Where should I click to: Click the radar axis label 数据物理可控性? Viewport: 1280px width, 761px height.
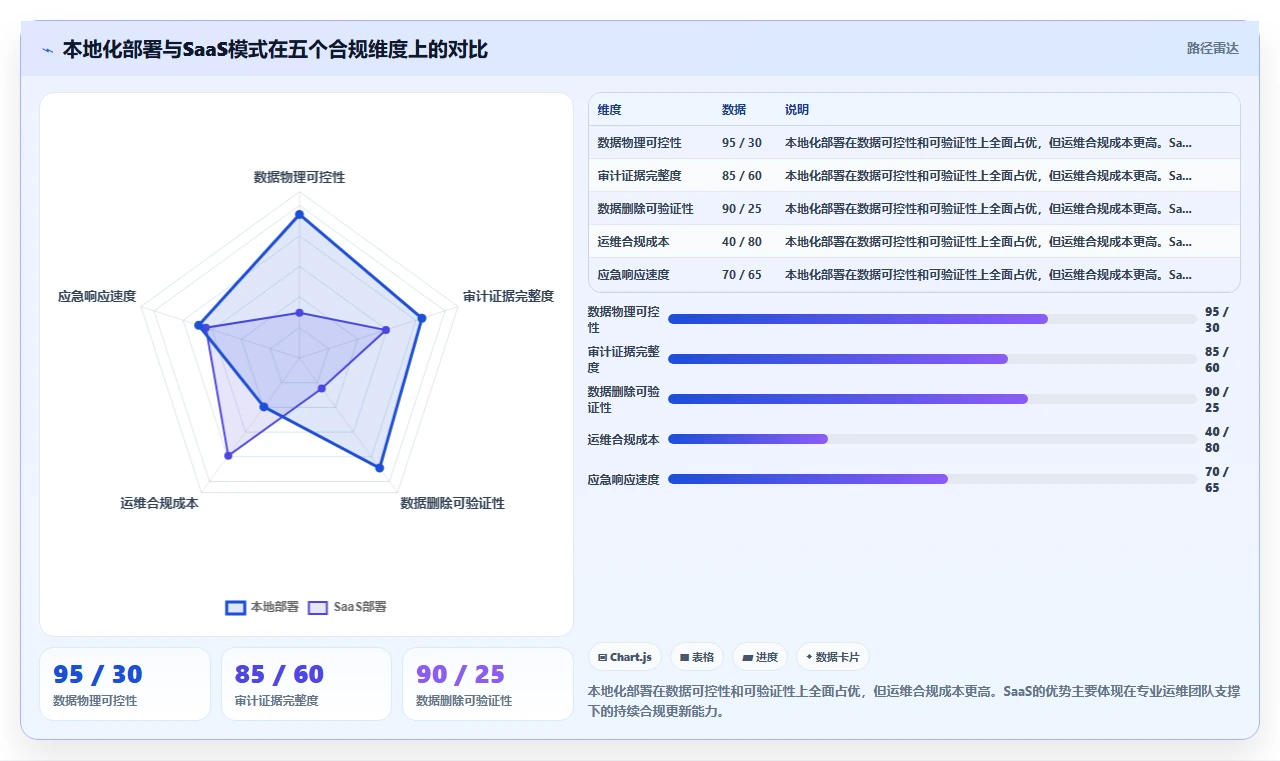point(299,177)
